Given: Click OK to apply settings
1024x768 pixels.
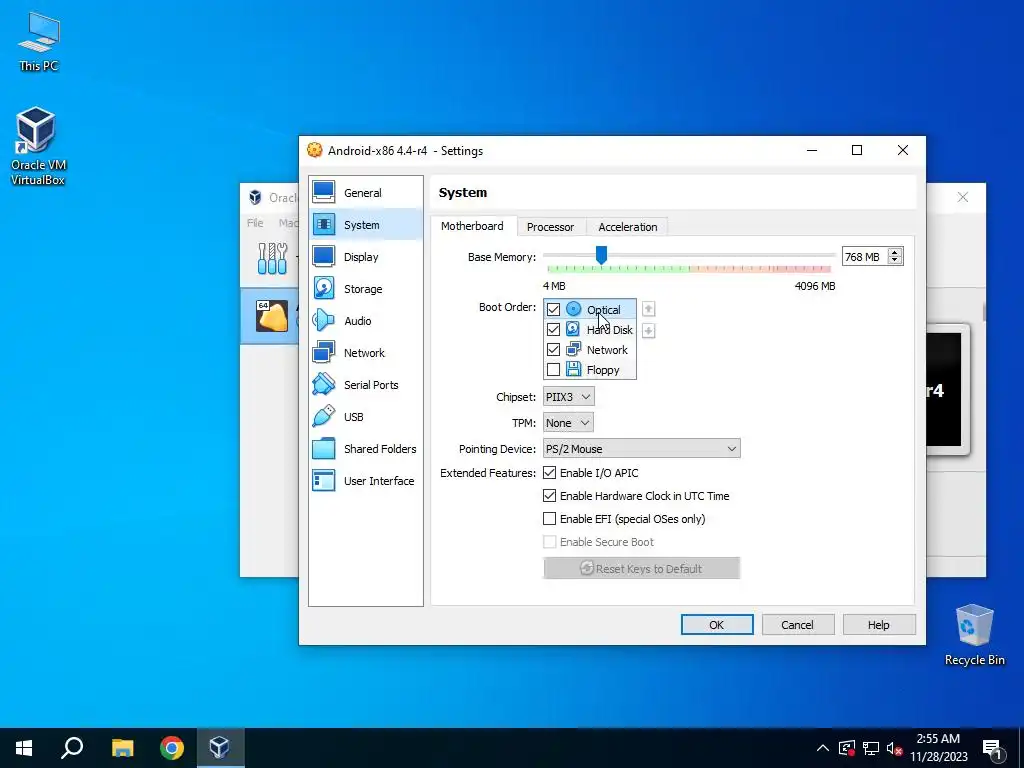Looking at the screenshot, I should [x=716, y=624].
